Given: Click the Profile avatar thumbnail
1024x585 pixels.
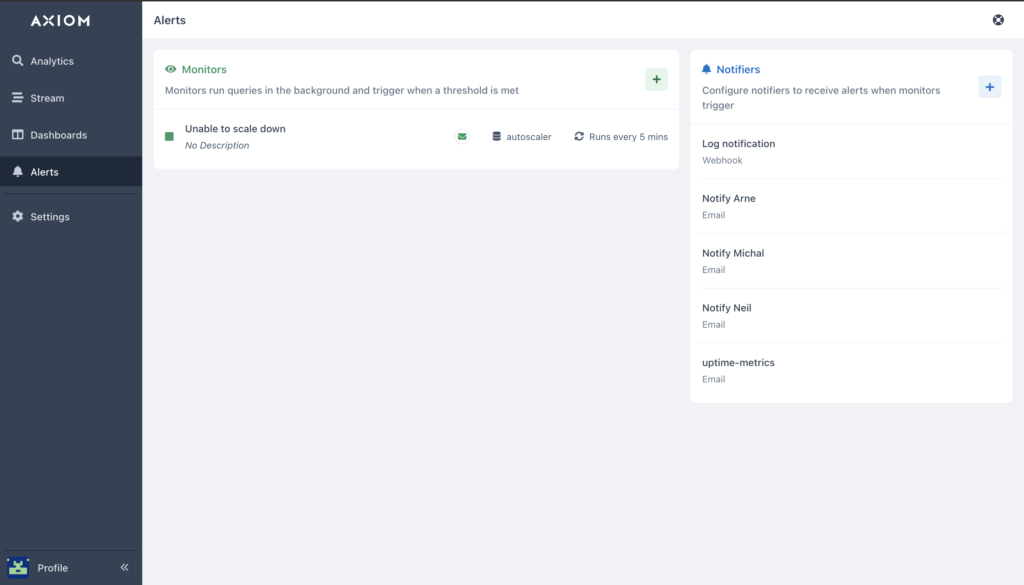Looking at the screenshot, I should click(18, 567).
